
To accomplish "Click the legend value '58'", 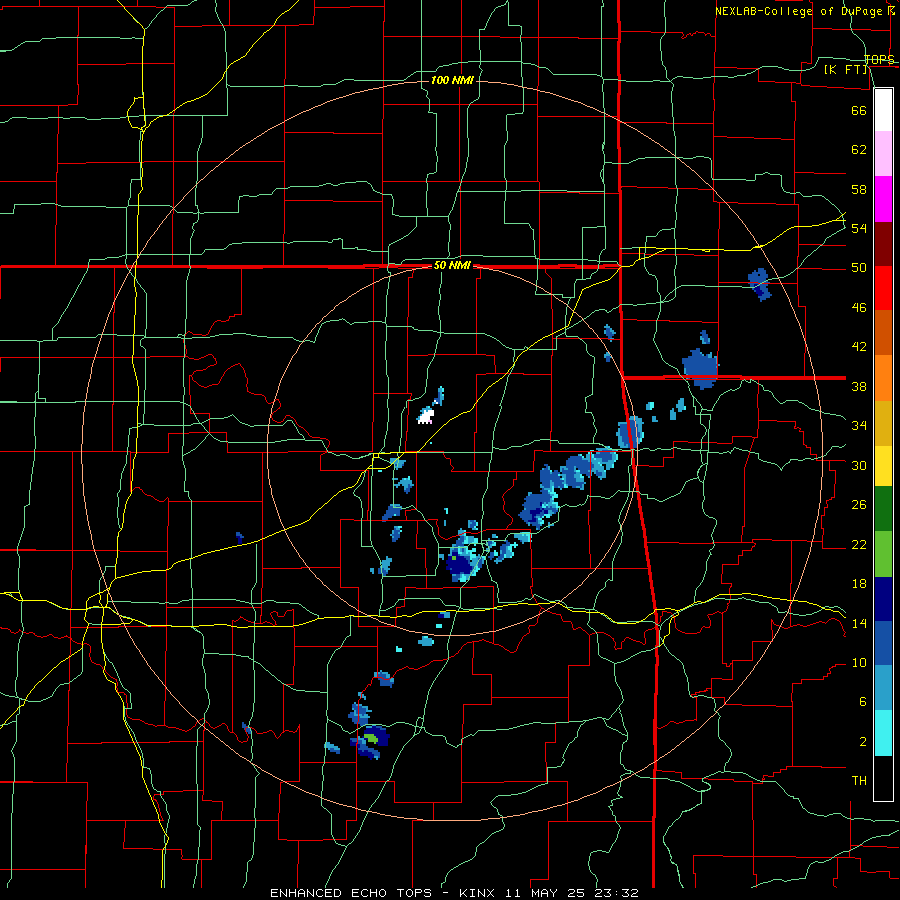I will [x=859, y=189].
